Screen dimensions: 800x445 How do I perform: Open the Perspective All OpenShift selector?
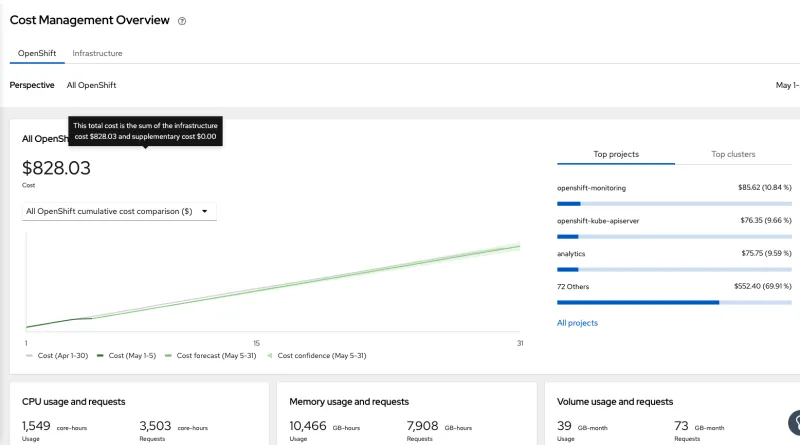click(x=91, y=85)
